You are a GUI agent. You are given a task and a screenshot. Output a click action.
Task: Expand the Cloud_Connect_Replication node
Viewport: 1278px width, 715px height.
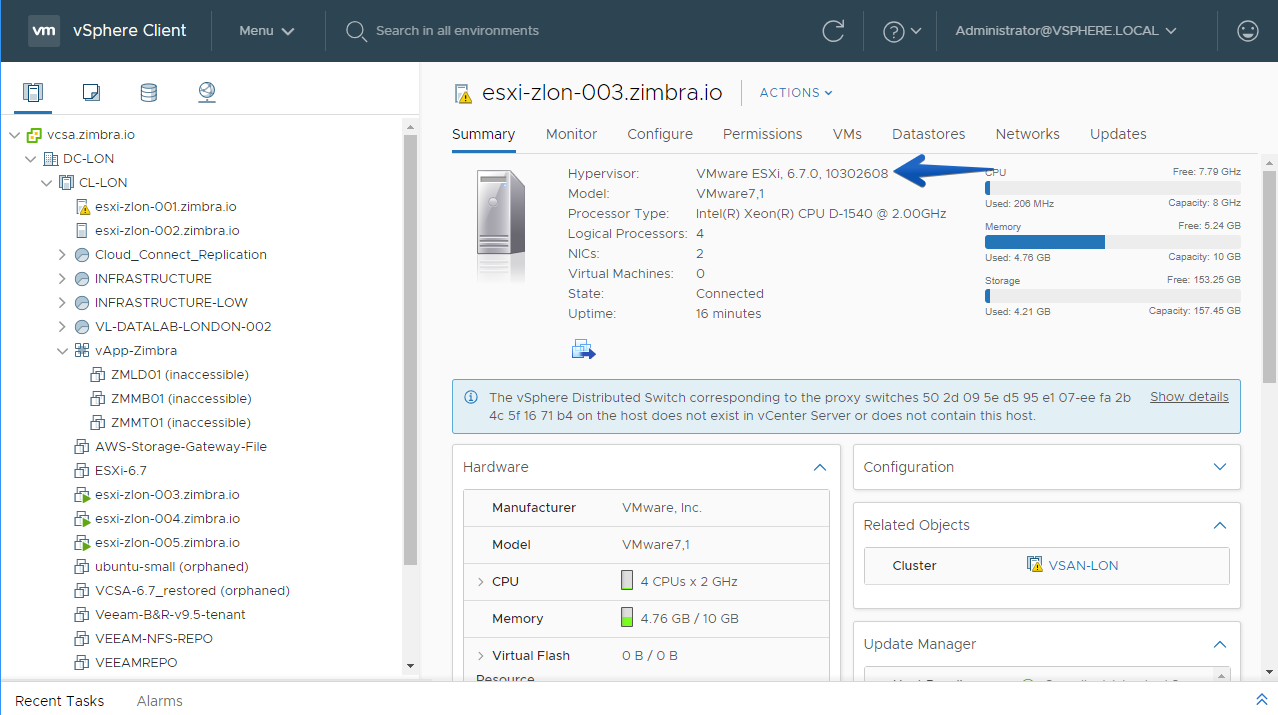[x=62, y=255]
